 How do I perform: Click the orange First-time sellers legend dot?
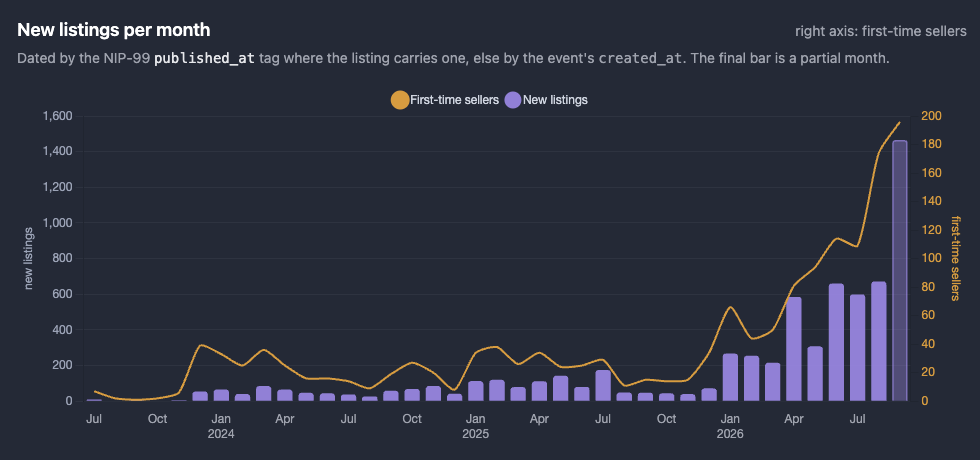(x=400, y=100)
